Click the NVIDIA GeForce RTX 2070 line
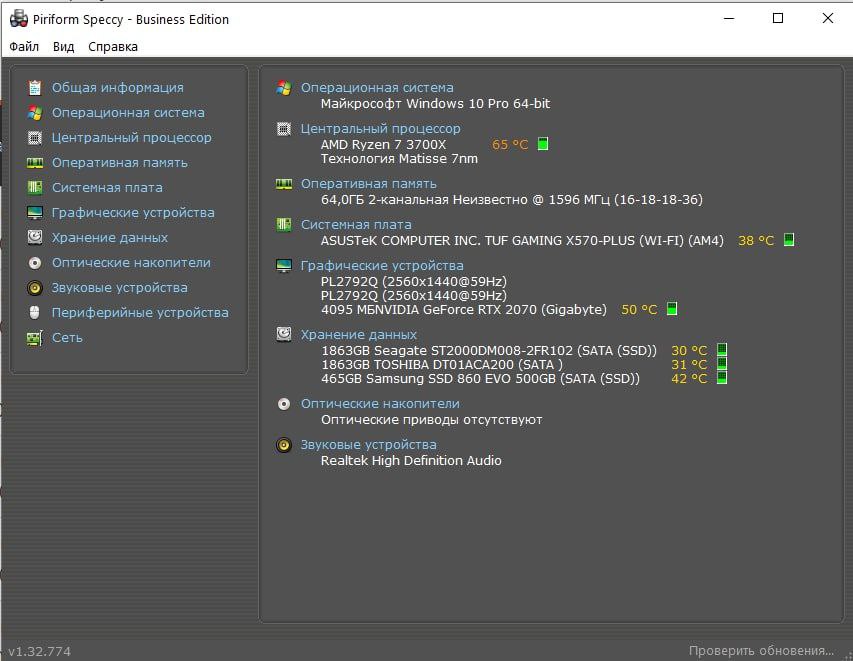The image size is (853, 661). (x=463, y=310)
